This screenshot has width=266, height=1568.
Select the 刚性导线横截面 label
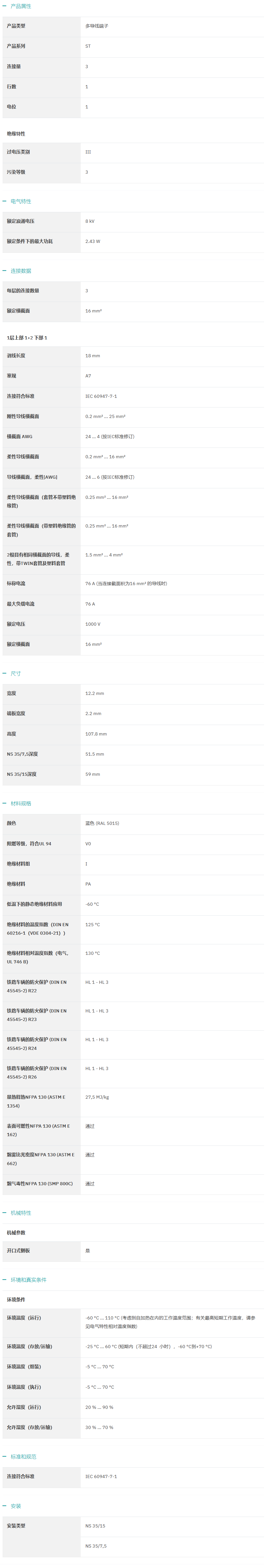coord(23,416)
